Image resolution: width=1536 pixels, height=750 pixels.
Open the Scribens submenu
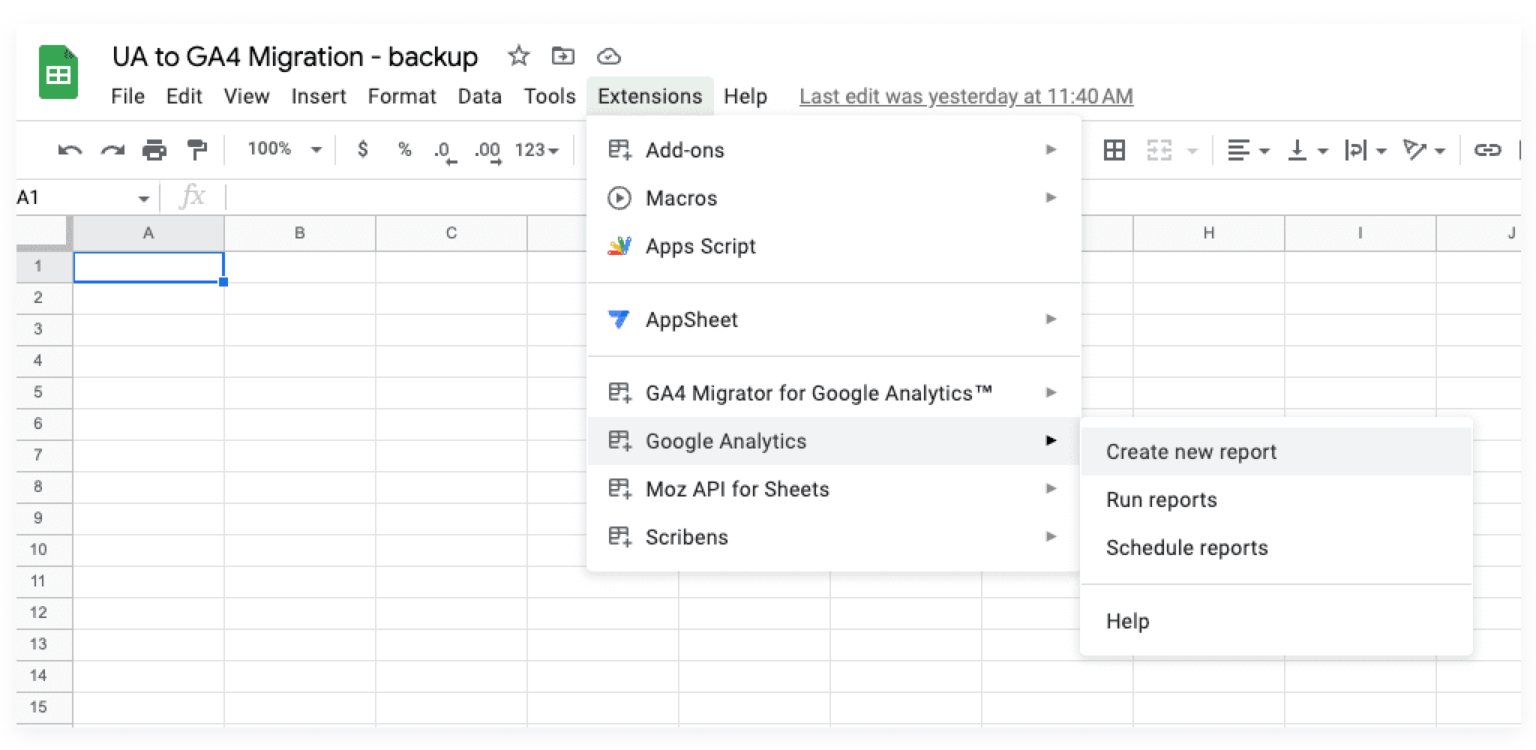(833, 537)
